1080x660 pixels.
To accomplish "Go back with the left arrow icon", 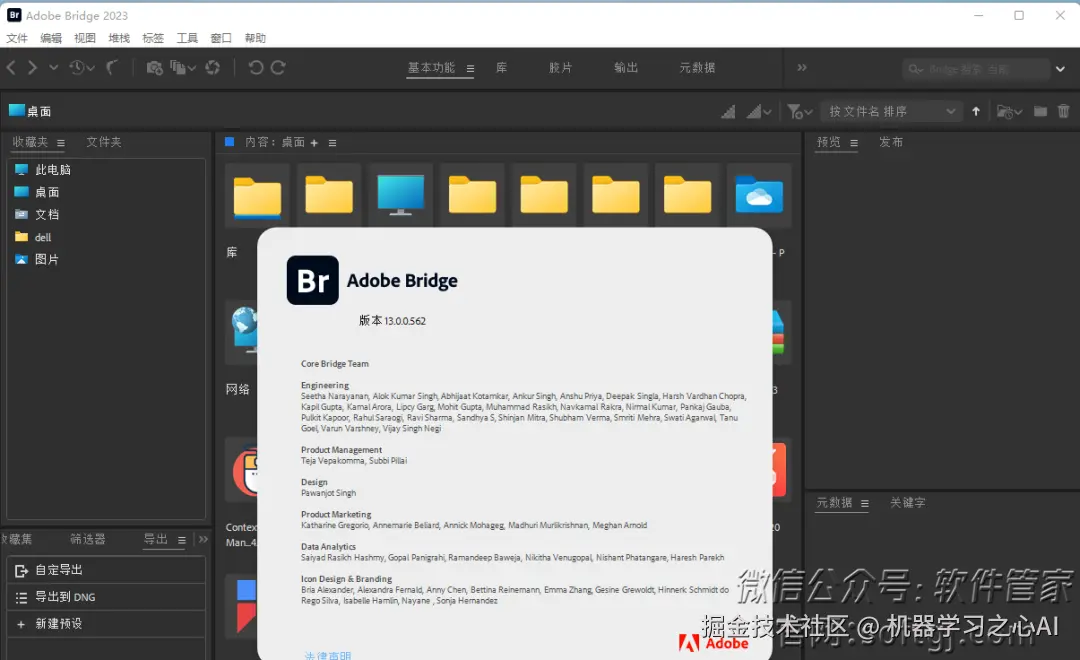I will click(11, 68).
